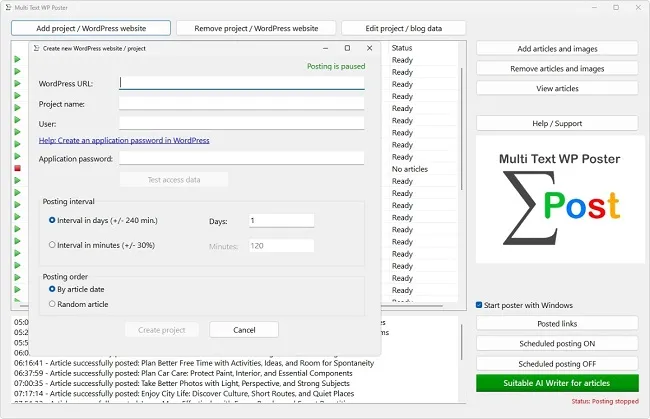The width and height of the screenshot is (650, 419).
Task: Focus the WordPress URL input field
Action: coord(242,83)
